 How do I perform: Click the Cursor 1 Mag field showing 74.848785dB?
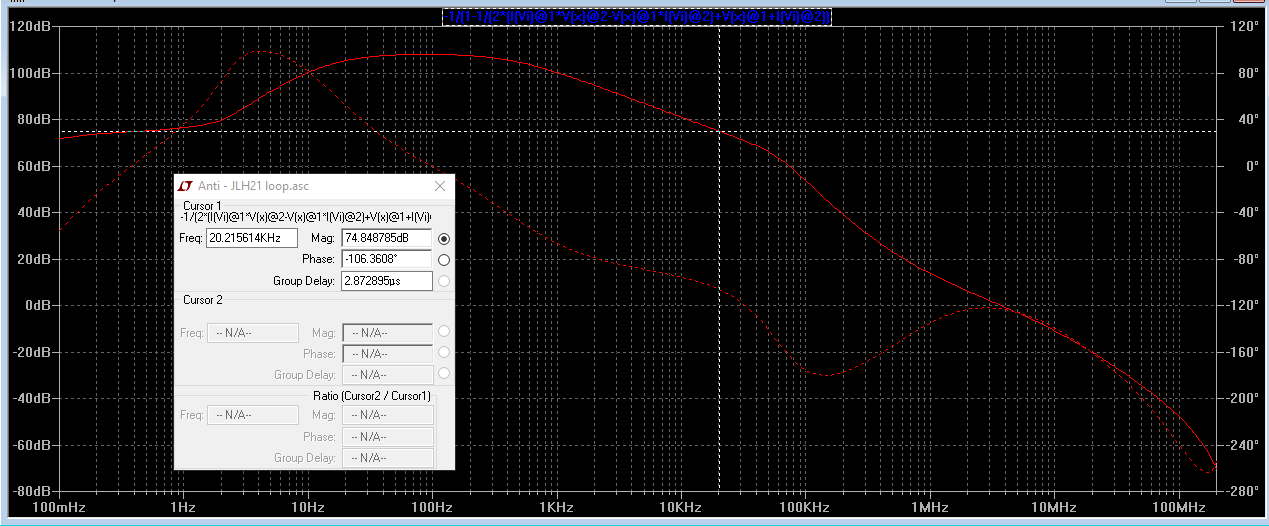[387, 238]
